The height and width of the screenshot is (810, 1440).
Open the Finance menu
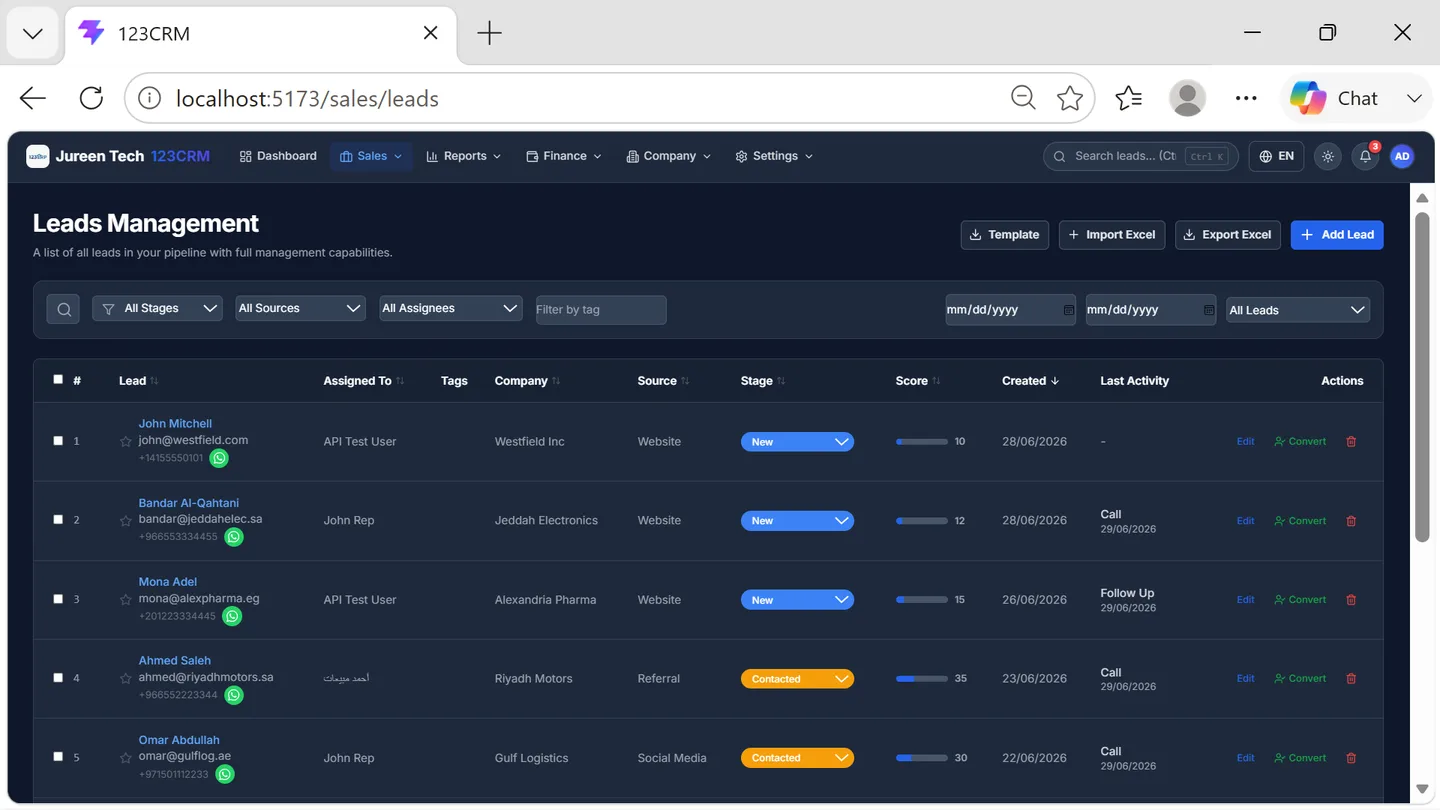coord(564,156)
